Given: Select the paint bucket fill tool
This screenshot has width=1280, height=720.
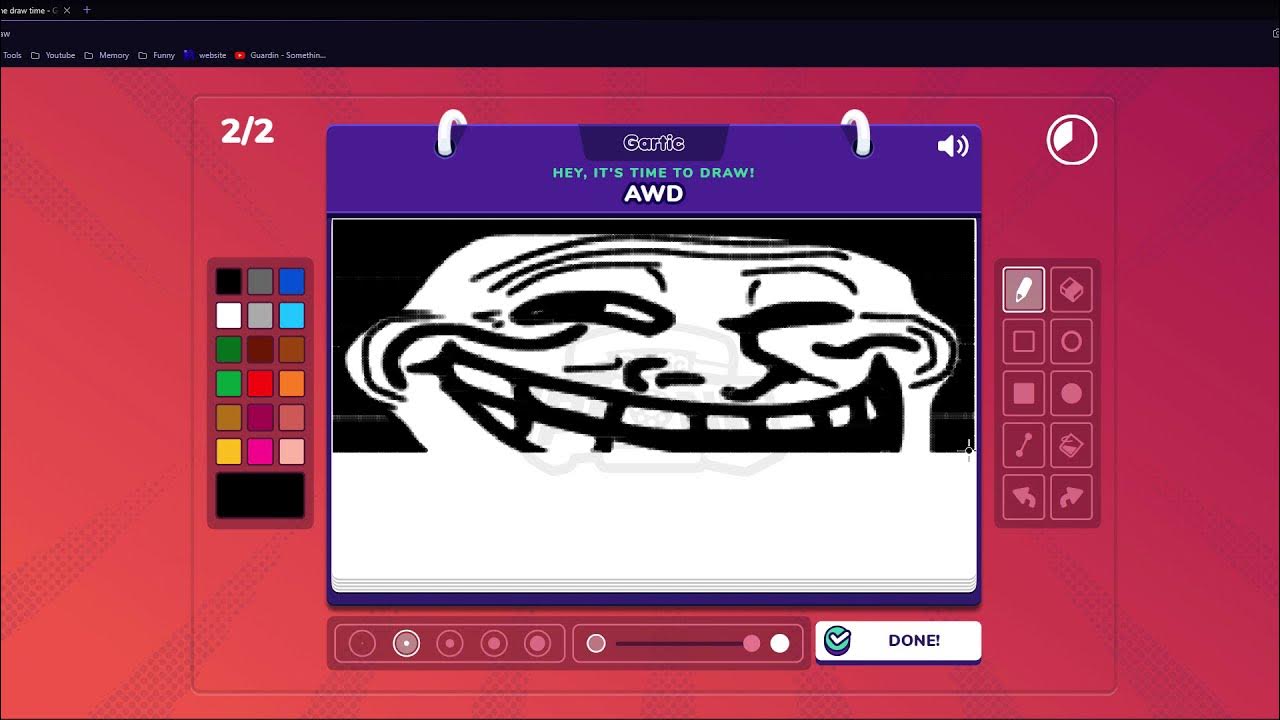Looking at the screenshot, I should [1071, 446].
